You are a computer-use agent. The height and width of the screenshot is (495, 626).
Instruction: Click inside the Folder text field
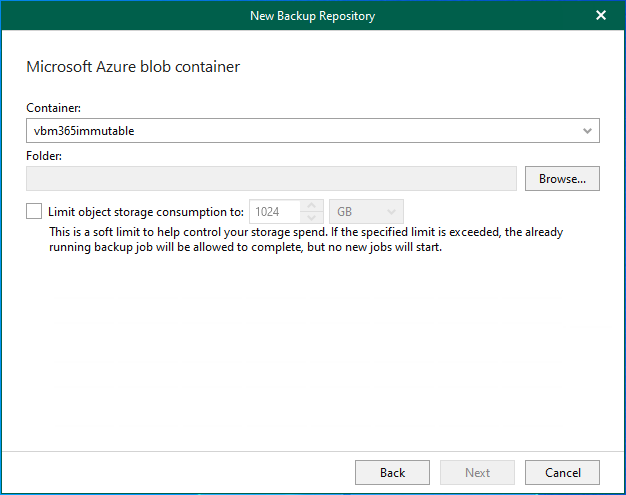pyautogui.click(x=273, y=179)
